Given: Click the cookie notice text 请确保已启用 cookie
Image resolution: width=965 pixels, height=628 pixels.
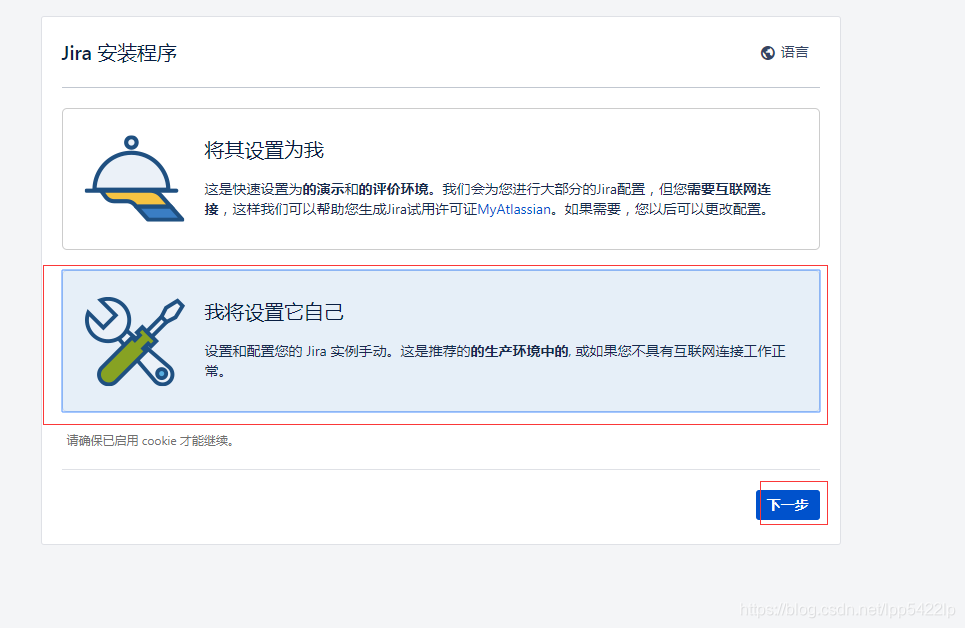Looking at the screenshot, I should tap(150, 441).
